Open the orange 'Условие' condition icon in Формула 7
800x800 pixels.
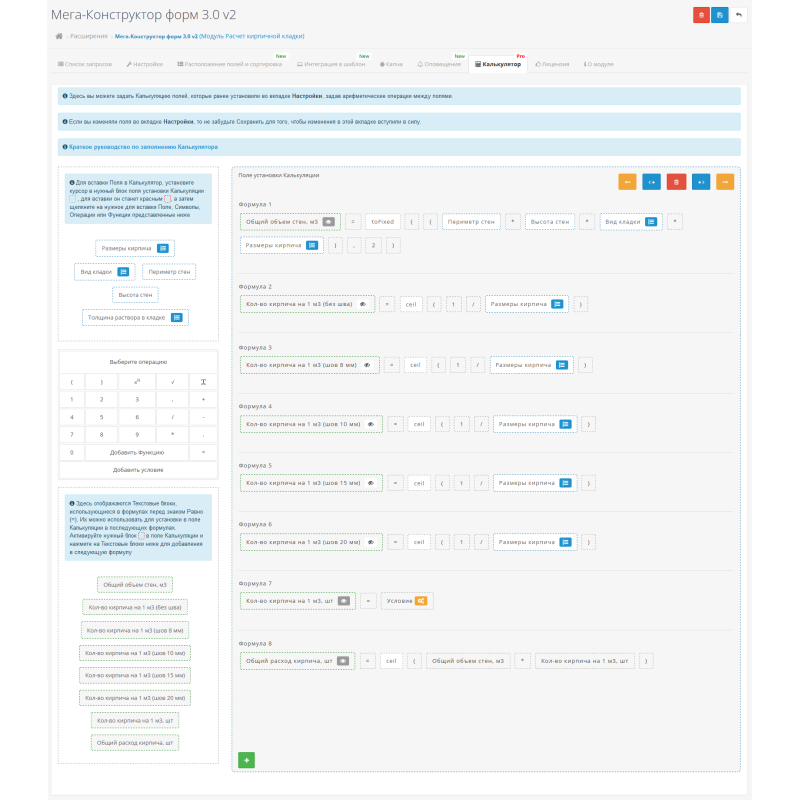tap(421, 601)
